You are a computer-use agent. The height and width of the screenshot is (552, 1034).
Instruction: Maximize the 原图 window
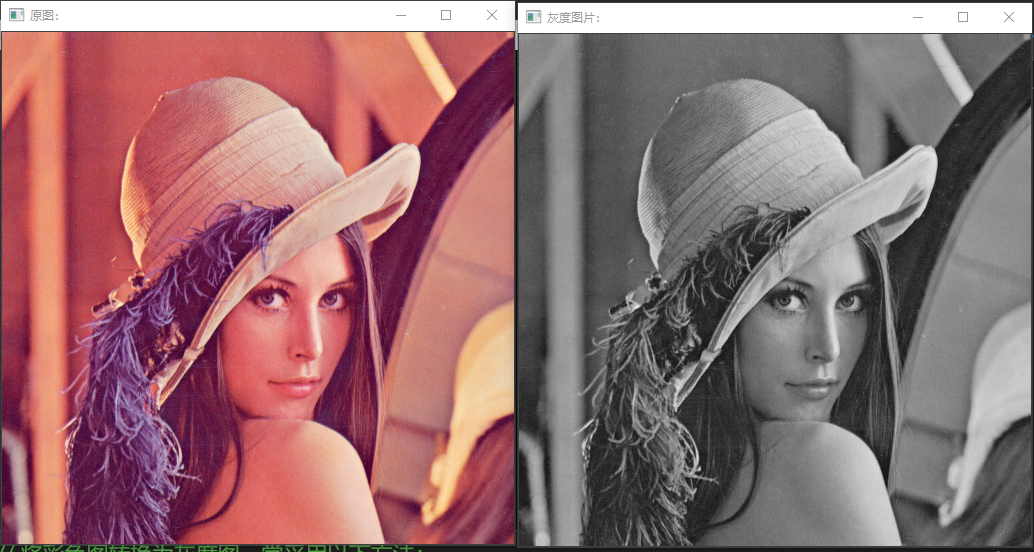446,15
